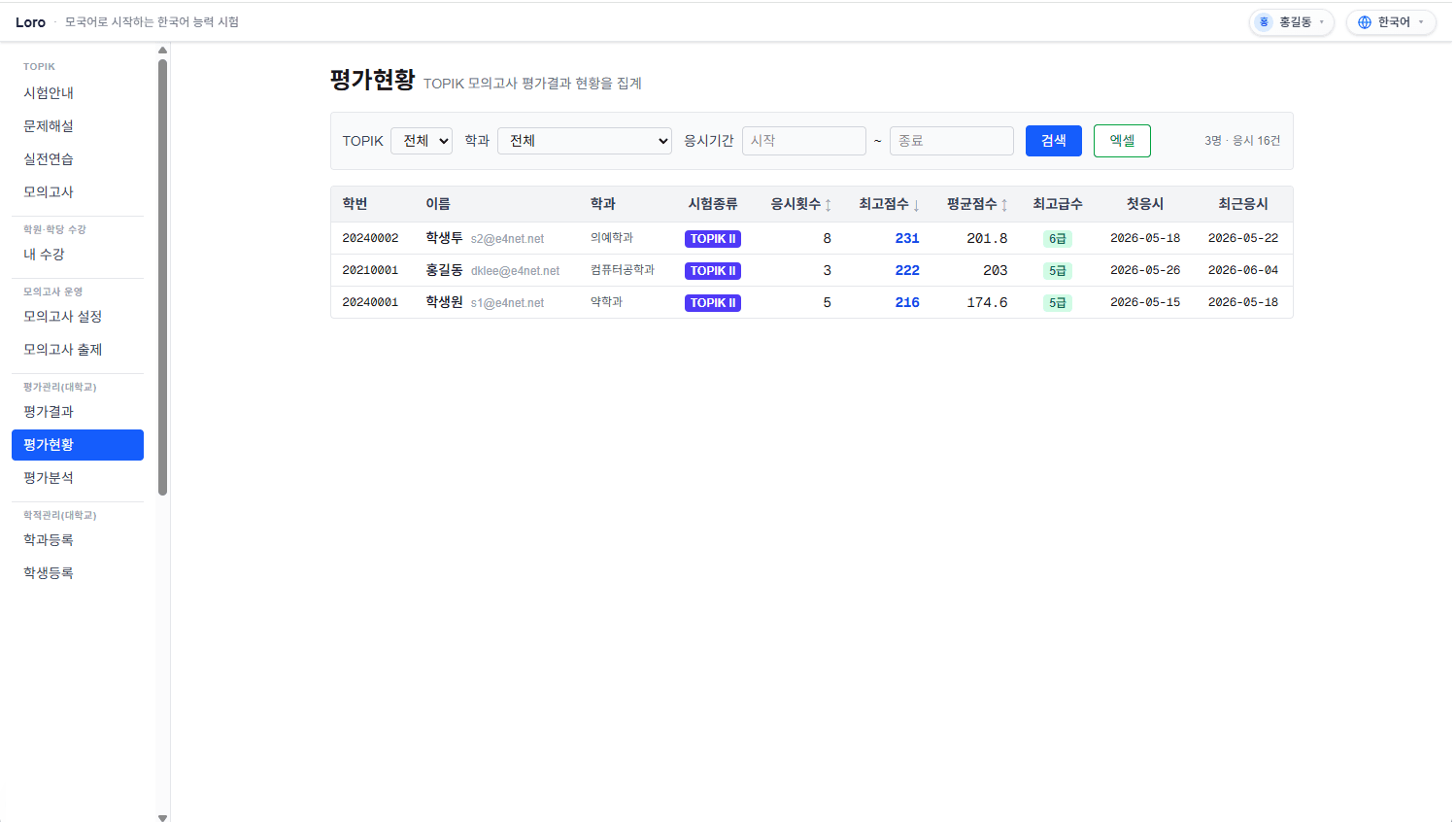Screen dimensions: 1456x822
Task: Click student number 20240002
Action: coord(370,238)
